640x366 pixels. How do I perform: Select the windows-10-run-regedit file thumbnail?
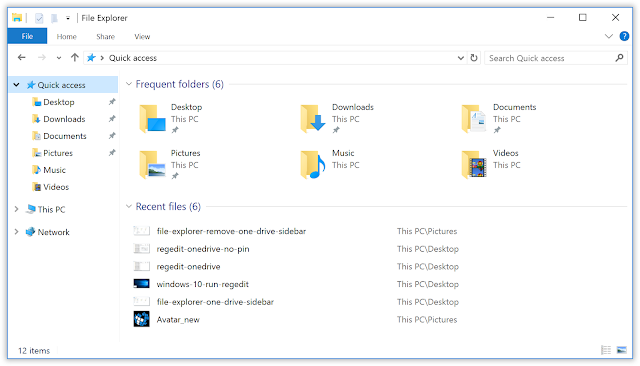point(141,284)
